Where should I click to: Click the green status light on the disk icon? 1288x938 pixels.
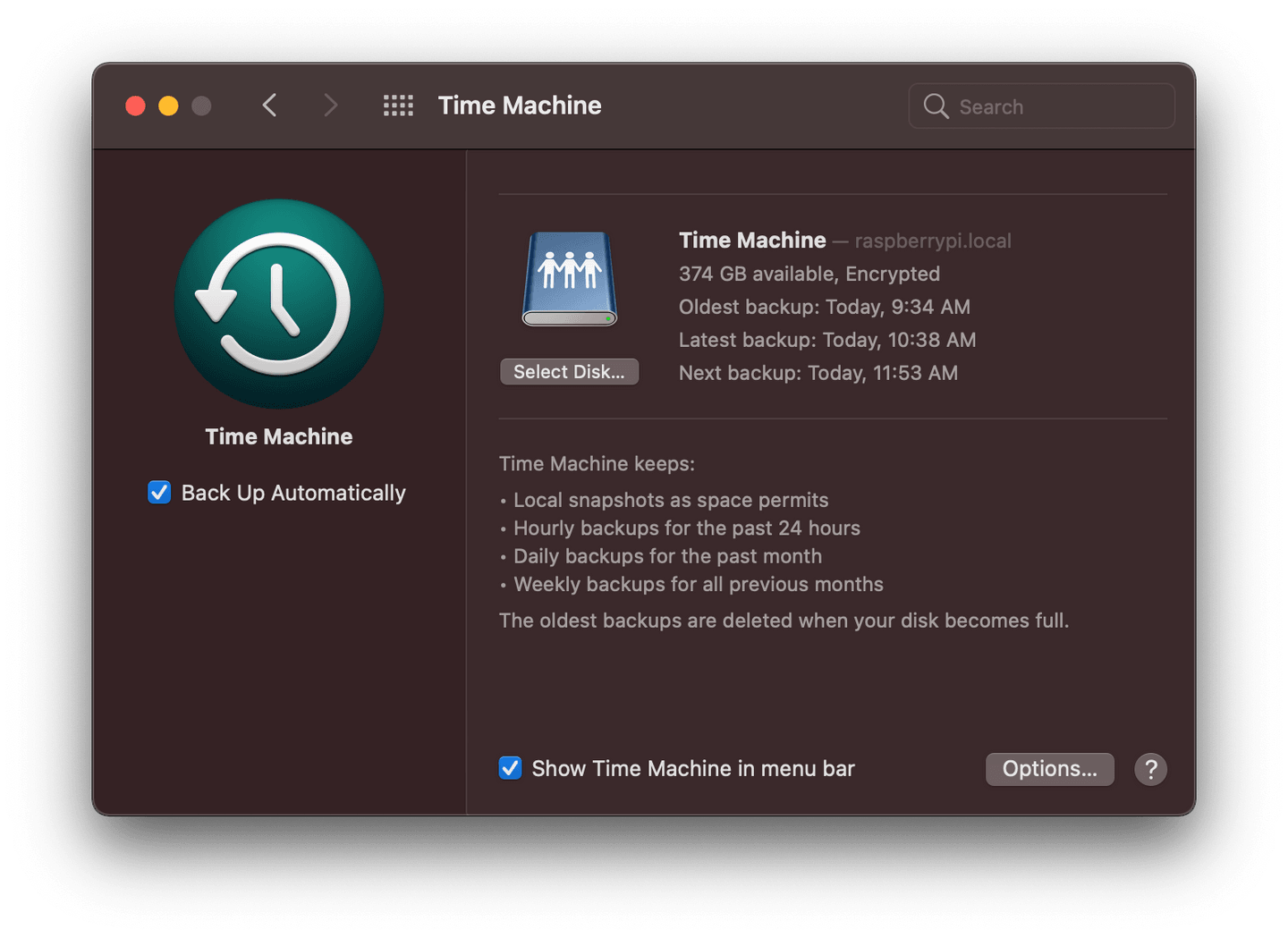[609, 318]
